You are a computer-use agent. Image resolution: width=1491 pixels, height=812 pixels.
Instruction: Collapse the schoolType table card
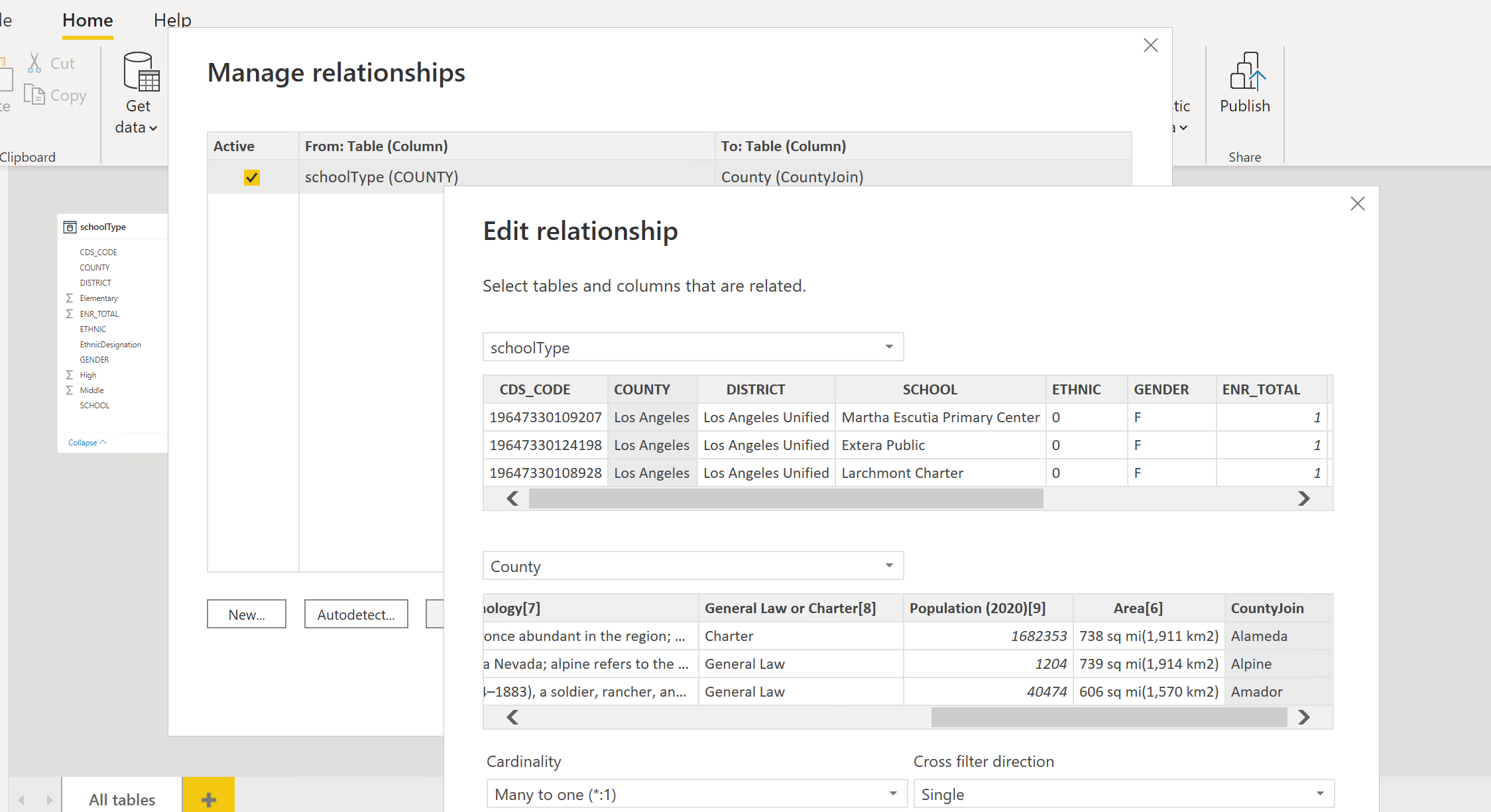pyautogui.click(x=87, y=443)
